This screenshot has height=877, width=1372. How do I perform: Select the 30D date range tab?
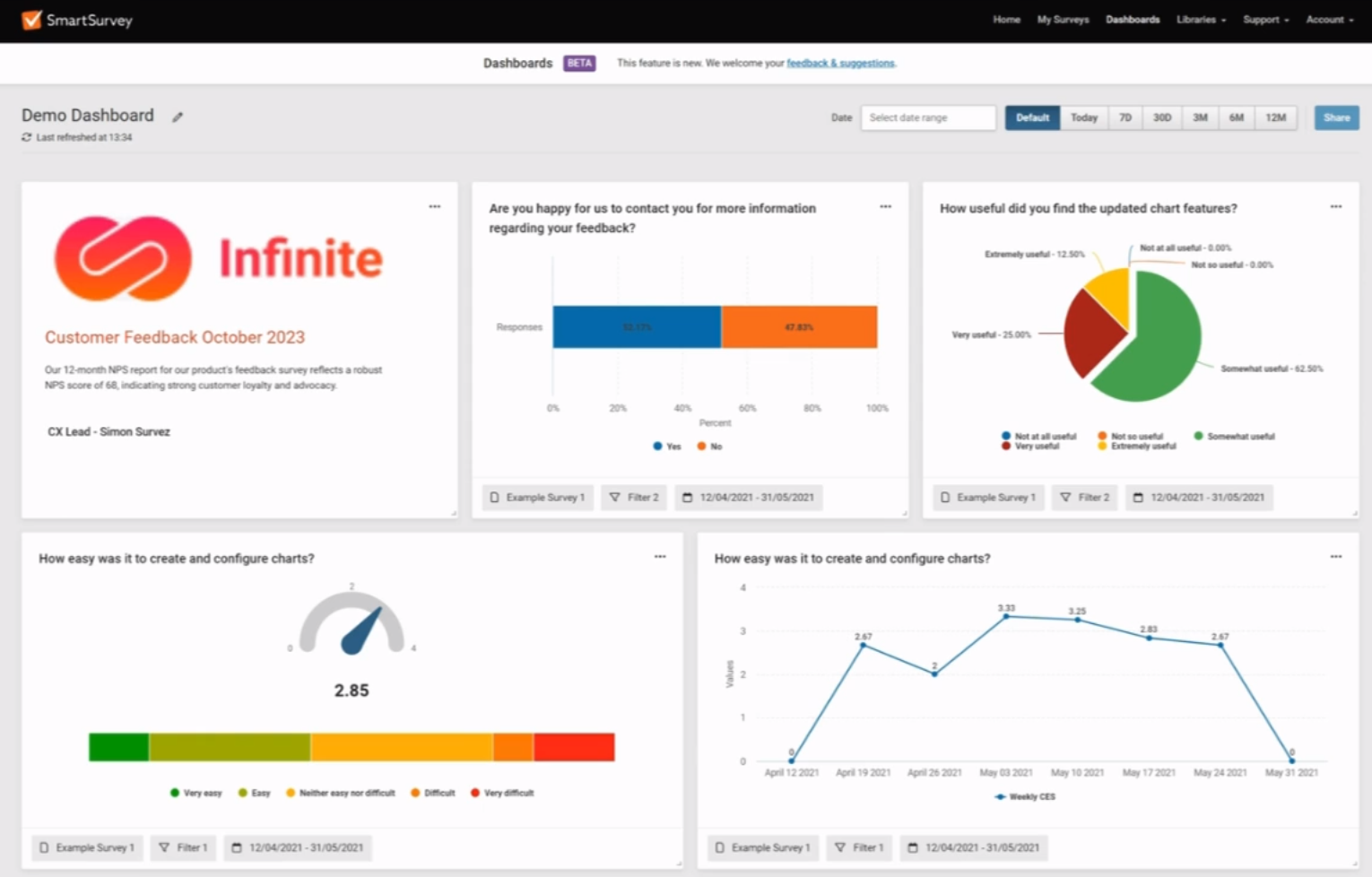pos(1162,117)
